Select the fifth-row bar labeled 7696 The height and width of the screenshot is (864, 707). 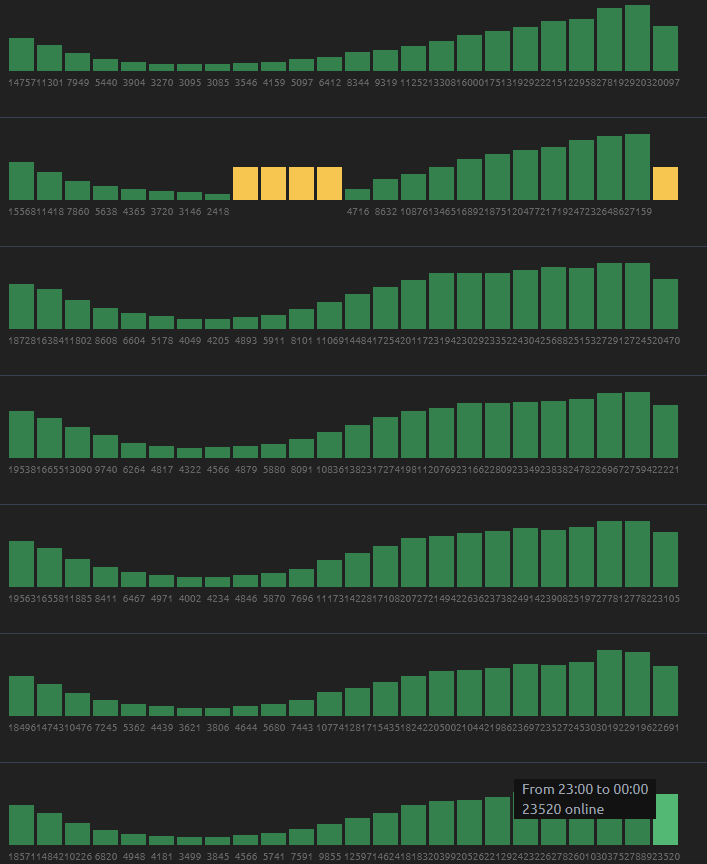click(301, 578)
